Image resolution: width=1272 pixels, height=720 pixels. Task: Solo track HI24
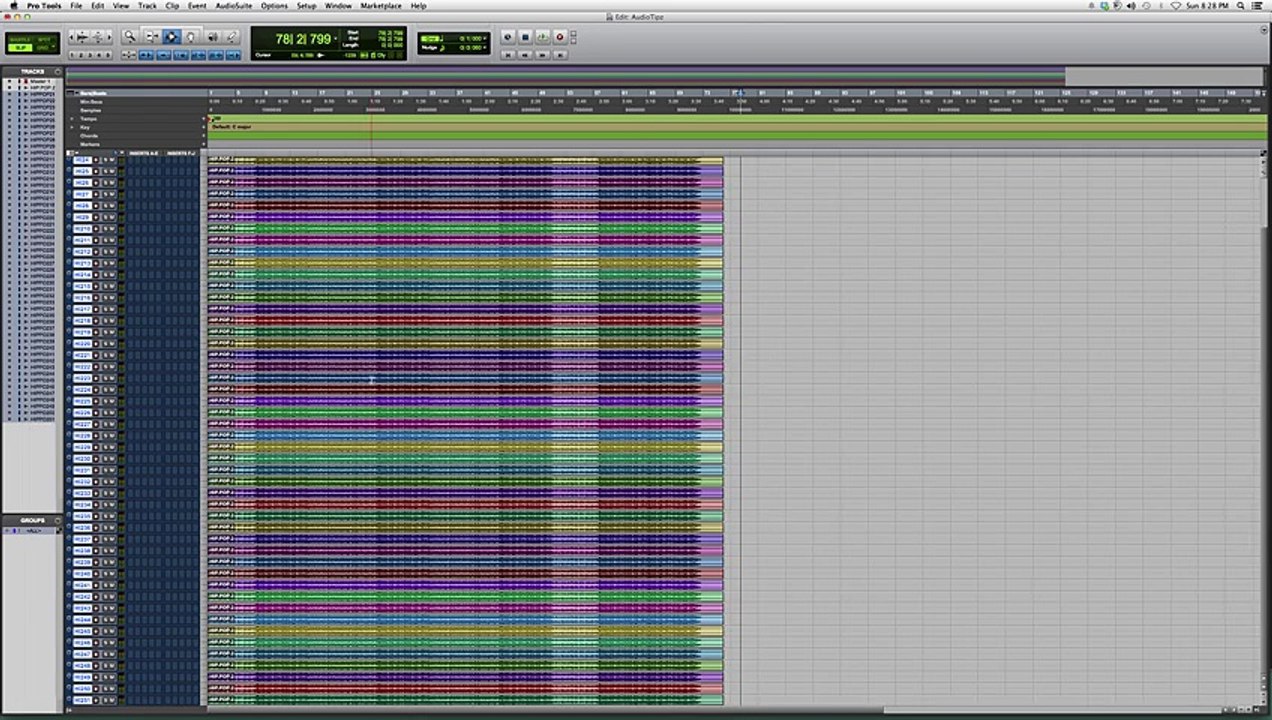pos(106,160)
